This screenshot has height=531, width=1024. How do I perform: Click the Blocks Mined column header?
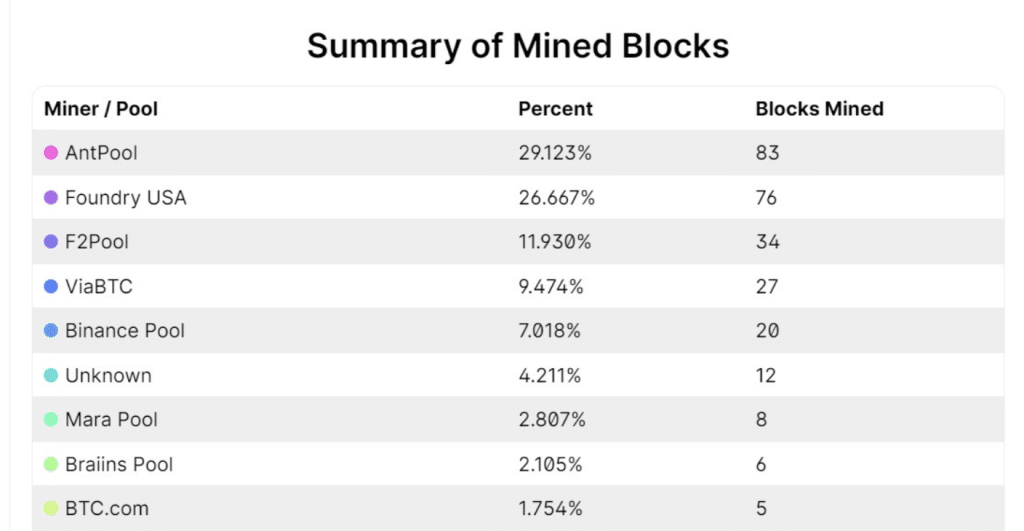point(819,109)
